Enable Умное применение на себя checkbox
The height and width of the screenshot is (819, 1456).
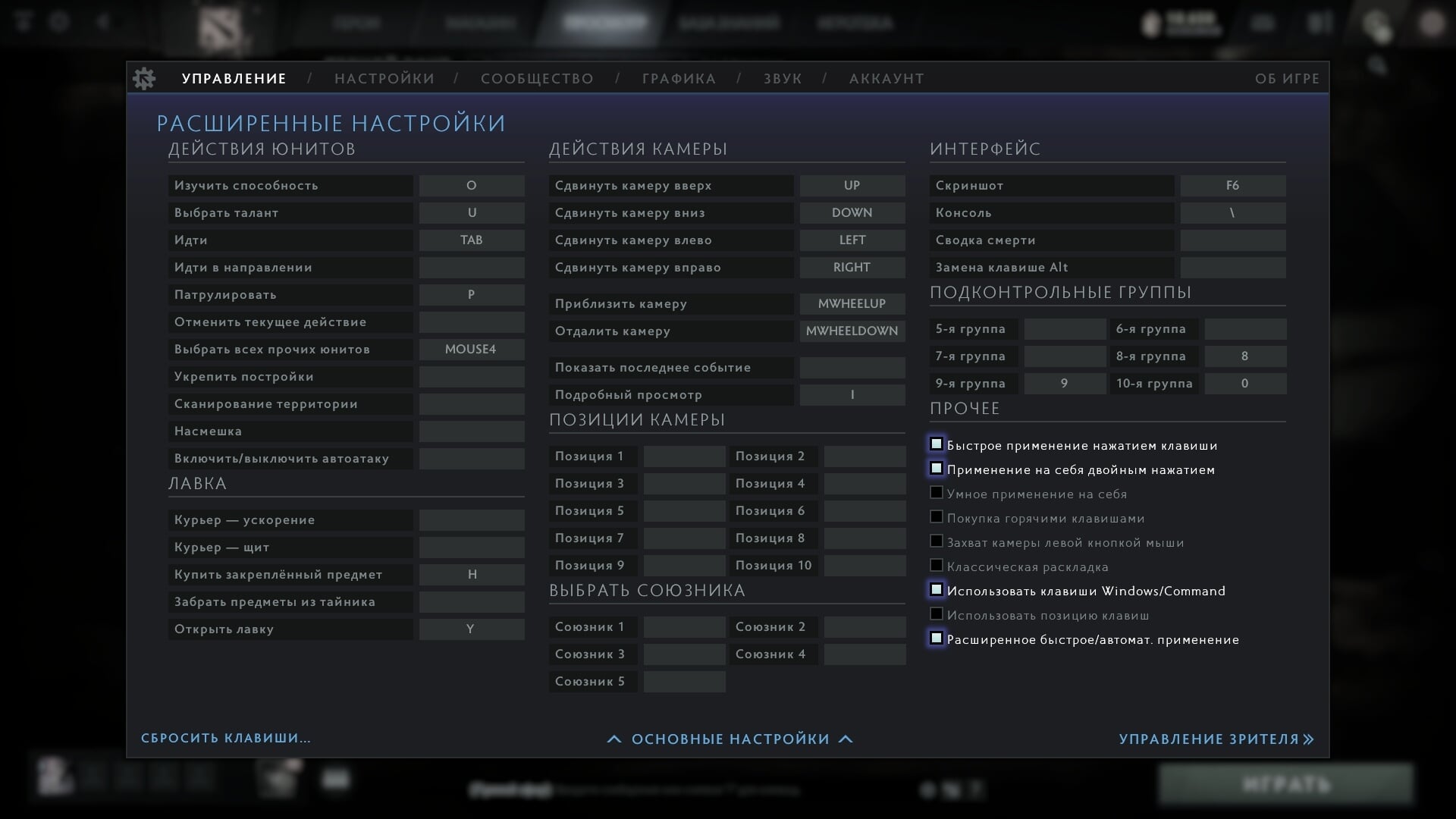(x=937, y=493)
